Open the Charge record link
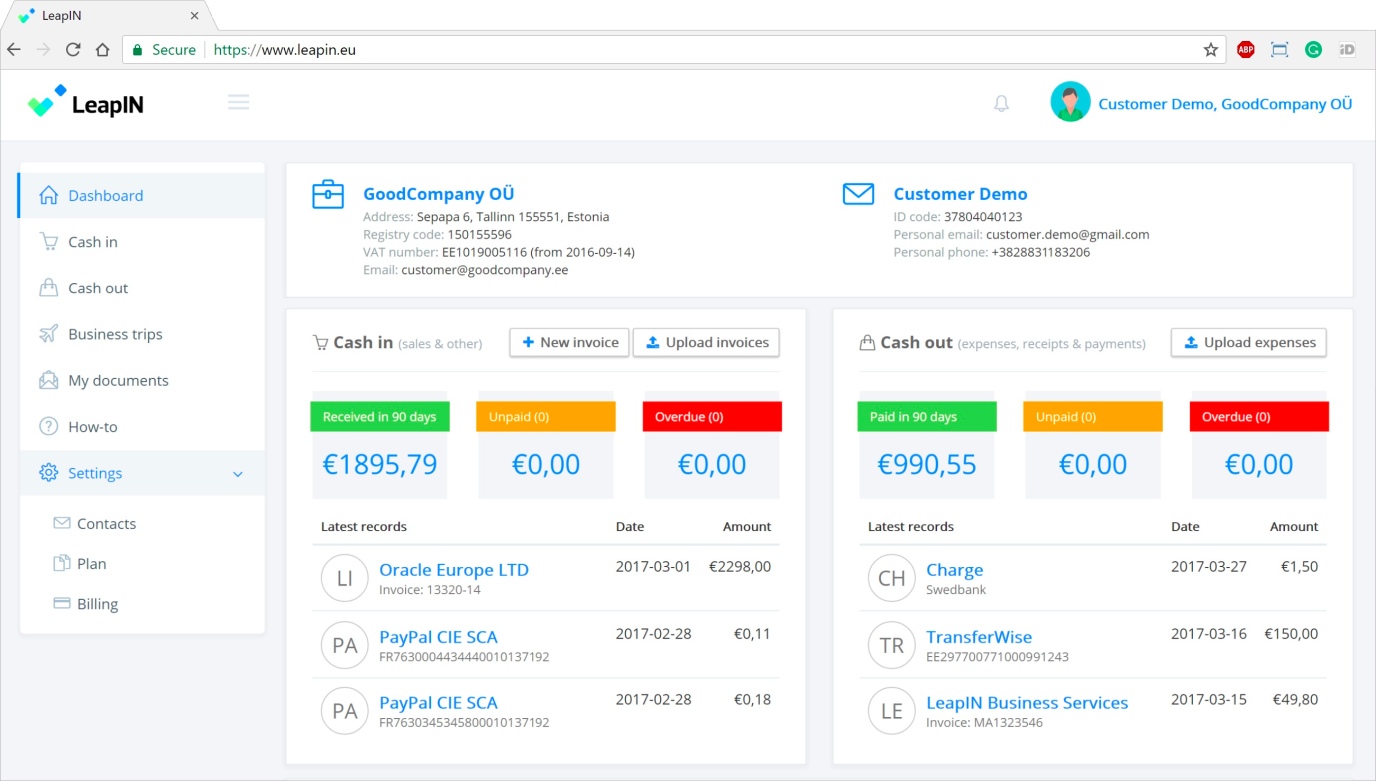1376x781 pixels. click(954, 570)
